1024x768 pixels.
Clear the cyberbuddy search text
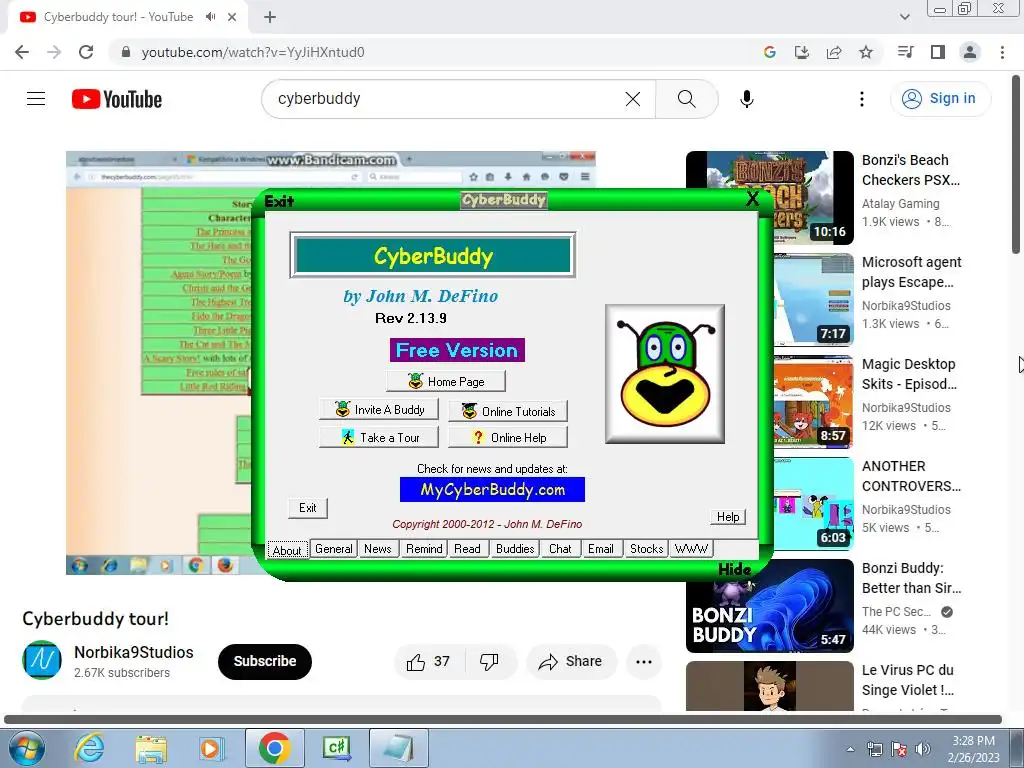(x=632, y=99)
